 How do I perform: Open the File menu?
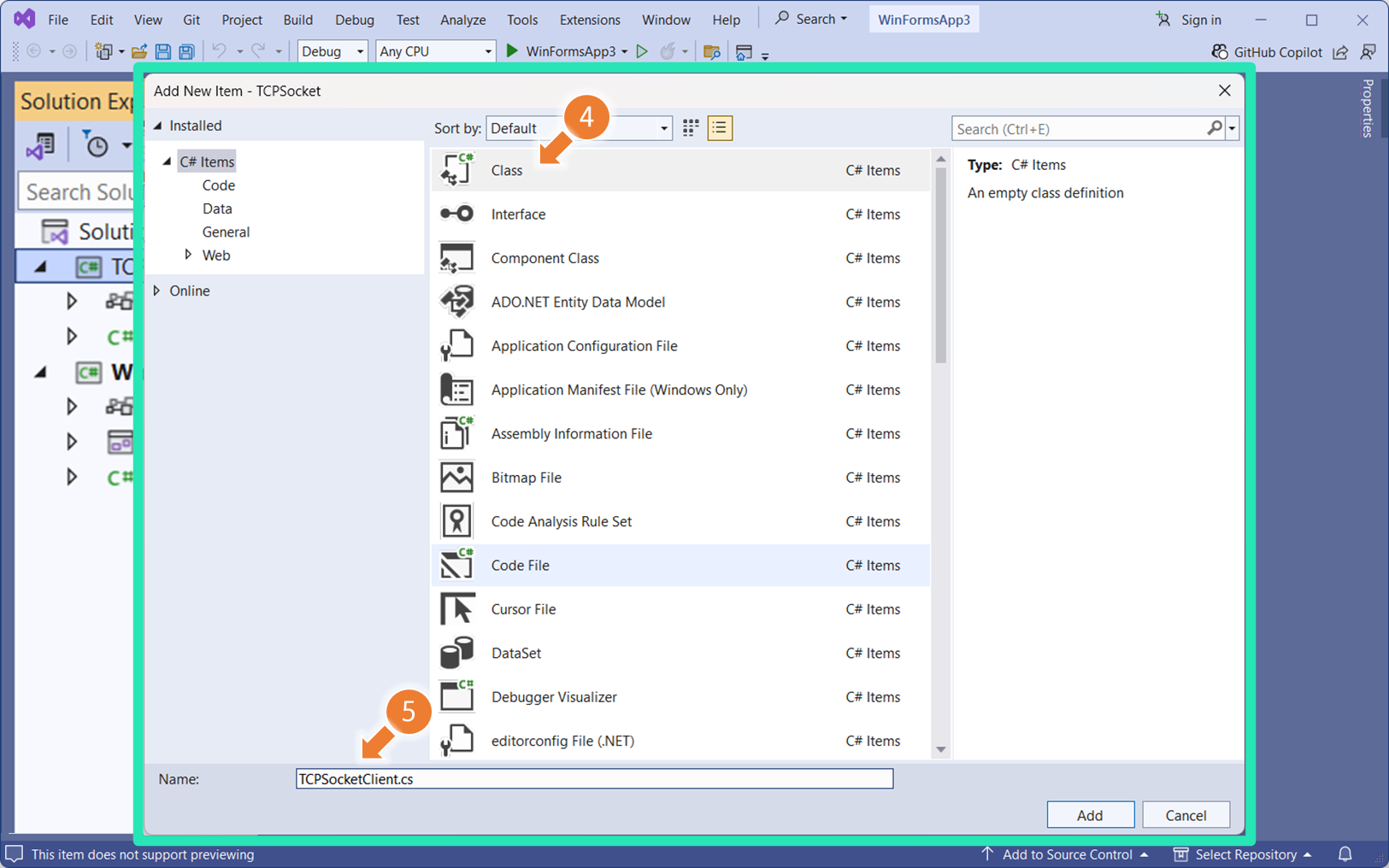58,19
